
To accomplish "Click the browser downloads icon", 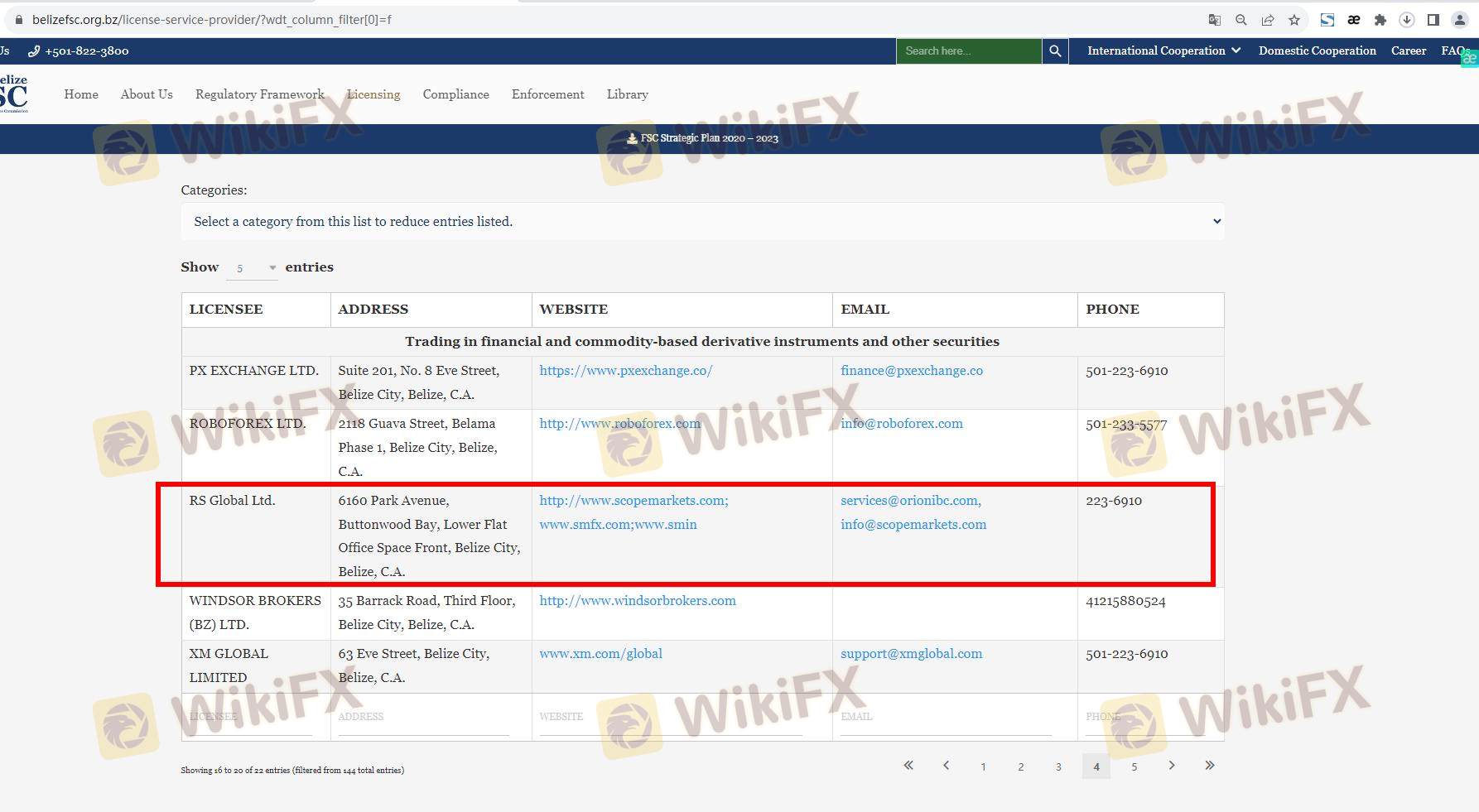I will point(1406,20).
